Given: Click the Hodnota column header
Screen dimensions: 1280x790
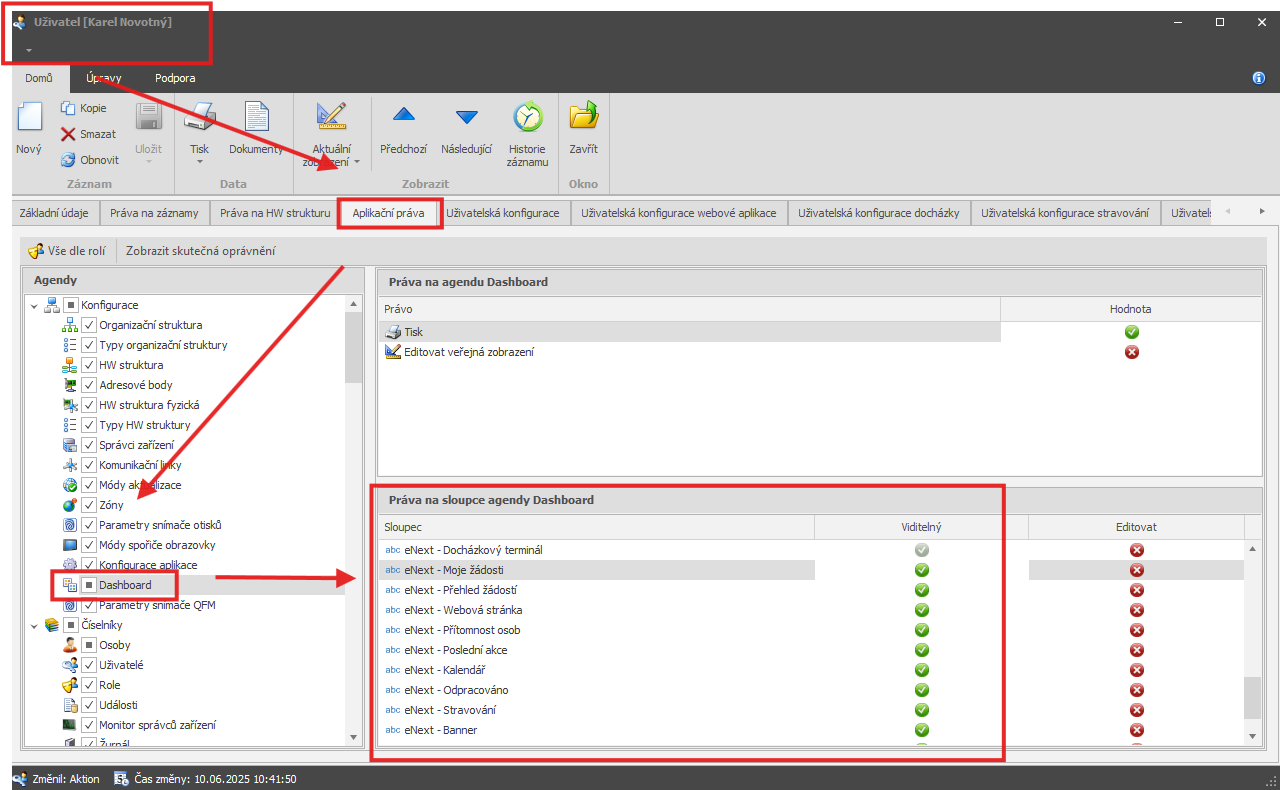Looking at the screenshot, I should pos(1131,309).
